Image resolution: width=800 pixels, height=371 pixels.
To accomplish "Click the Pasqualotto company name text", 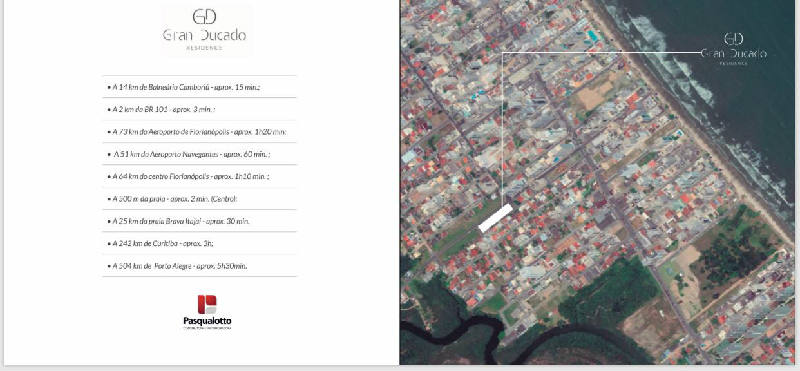I will coord(207,321).
